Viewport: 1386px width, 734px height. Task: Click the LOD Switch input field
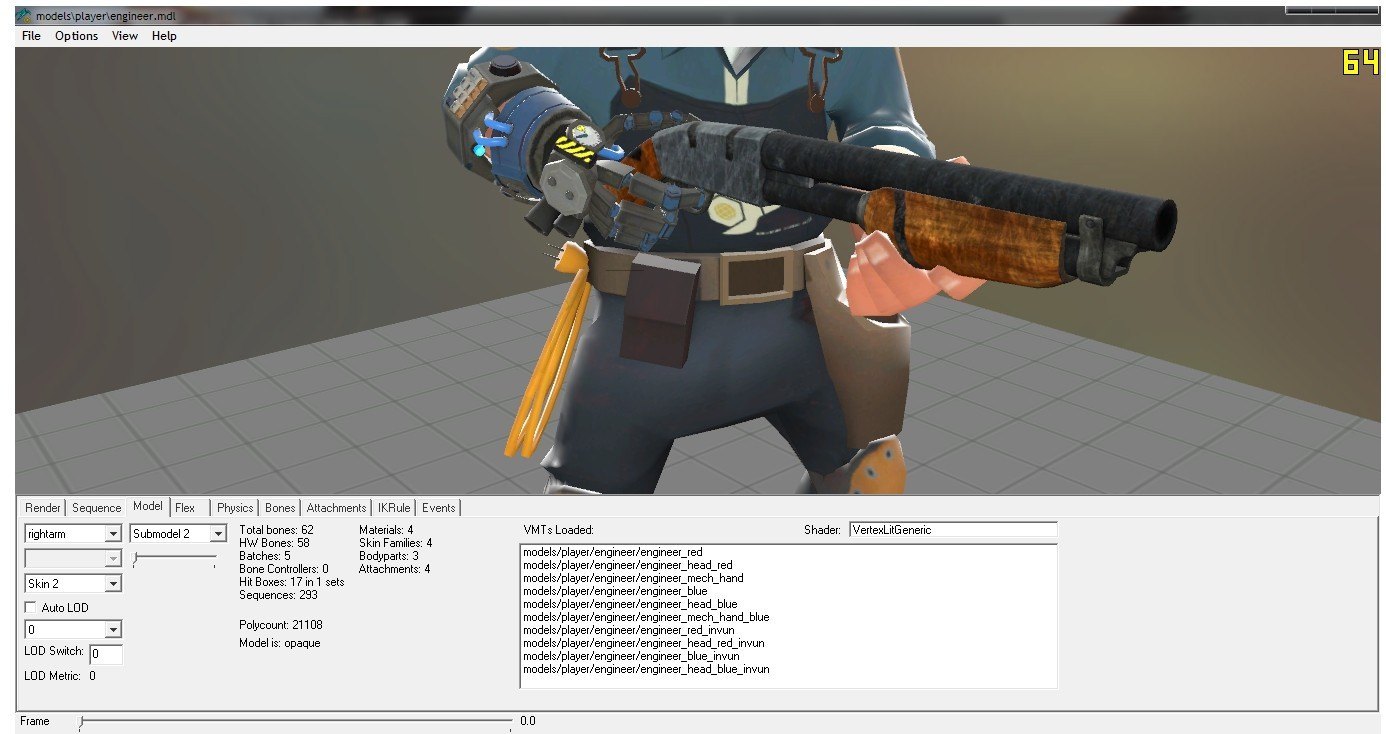tap(106, 655)
